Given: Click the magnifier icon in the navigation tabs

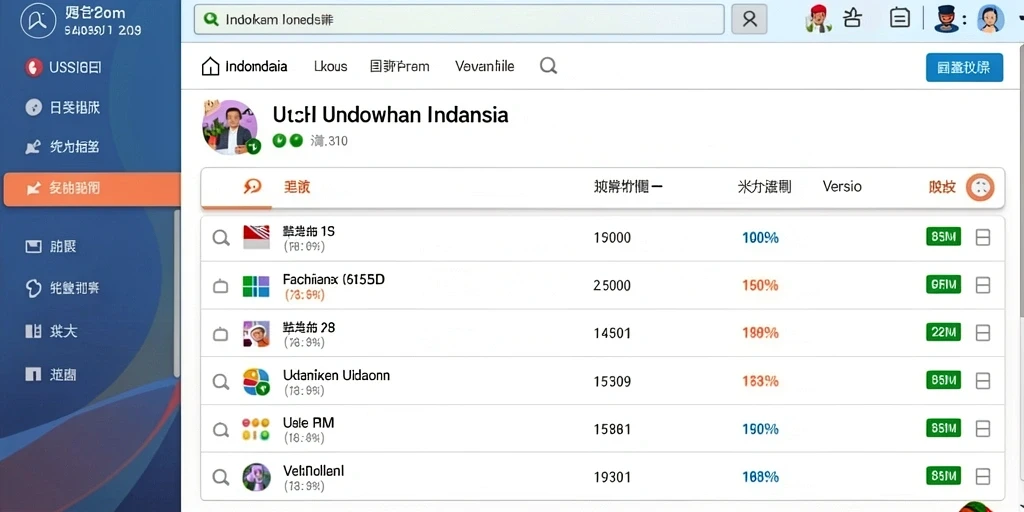Looking at the screenshot, I should click(549, 65).
